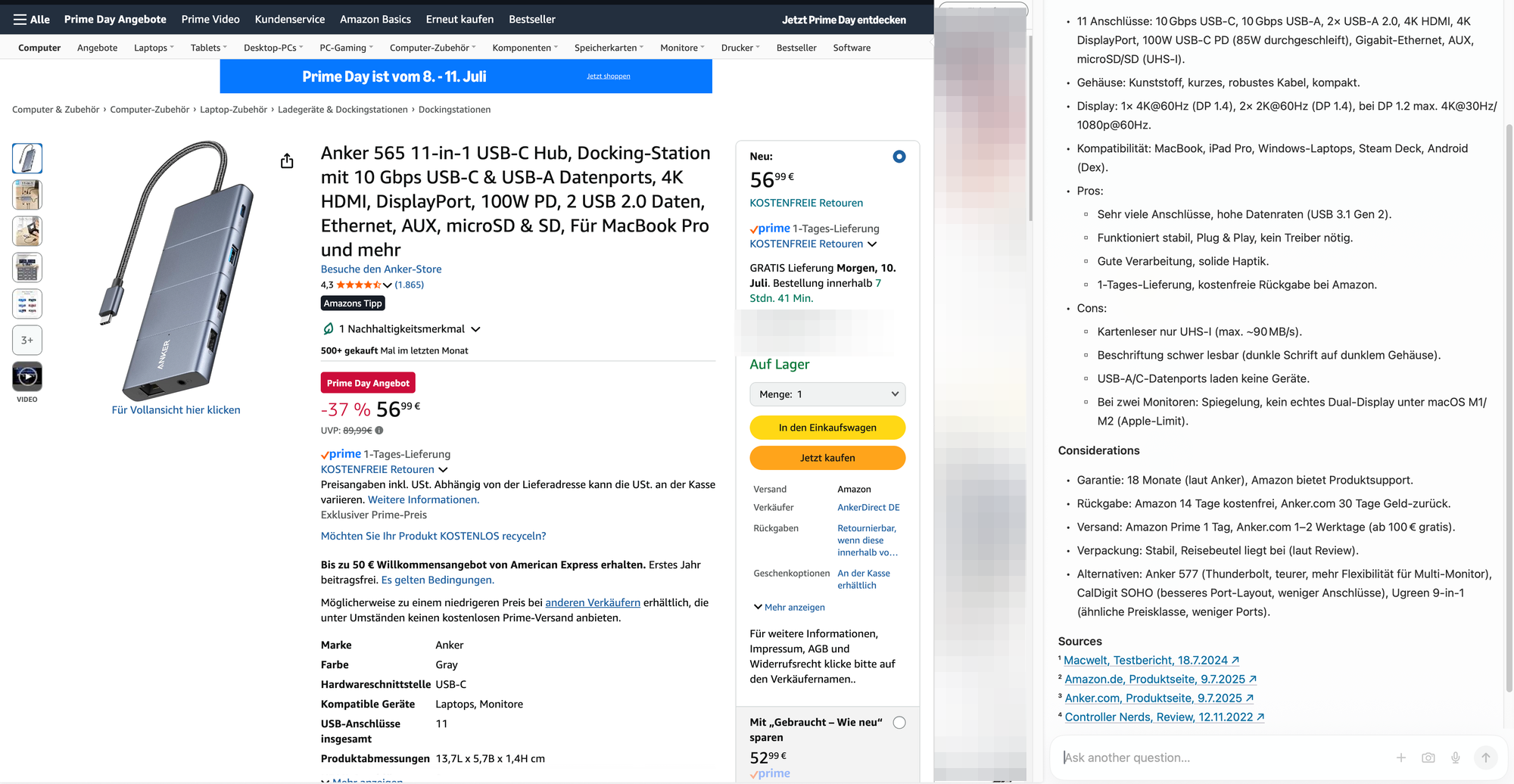This screenshot has height=784, width=1514.
Task: Open the Controller Nerds Review source link
Action: click(1164, 717)
